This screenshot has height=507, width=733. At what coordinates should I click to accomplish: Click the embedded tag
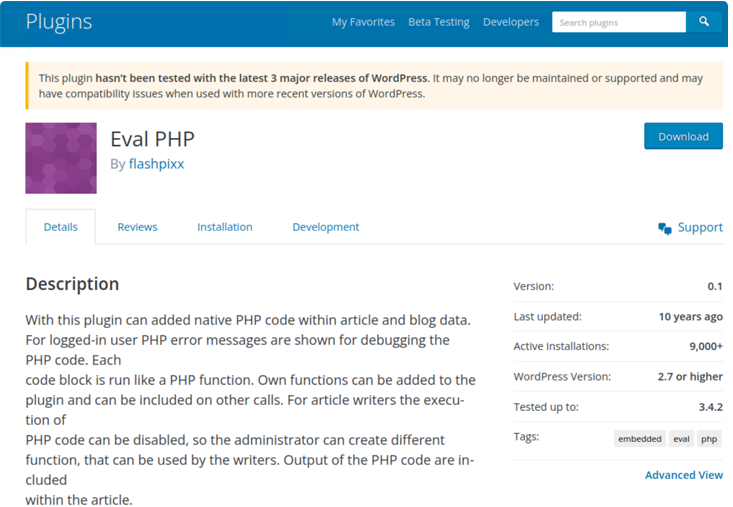tap(638, 439)
